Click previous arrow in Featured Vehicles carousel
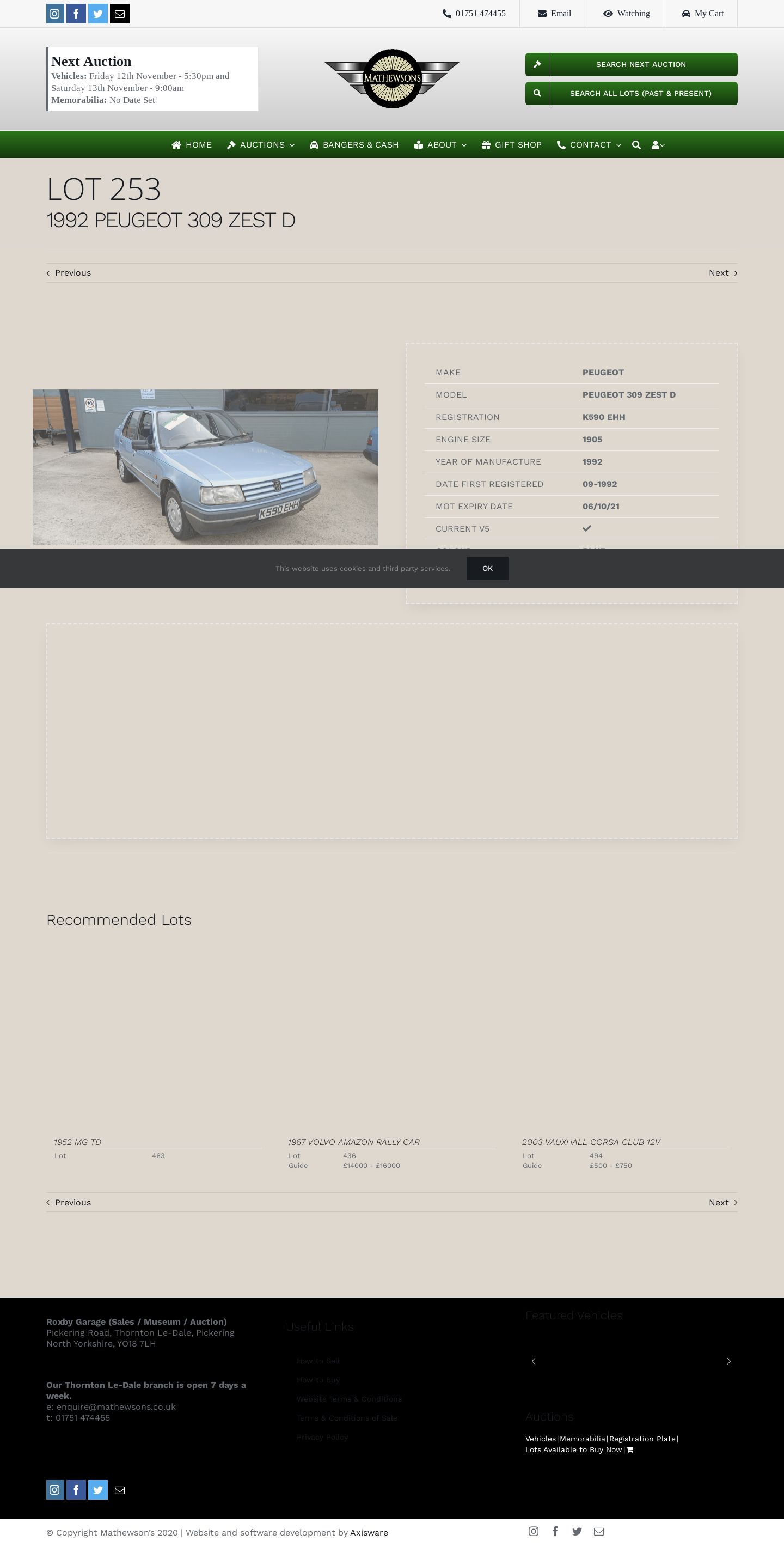Image resolution: width=784 pixels, height=1547 pixels. click(x=533, y=1361)
